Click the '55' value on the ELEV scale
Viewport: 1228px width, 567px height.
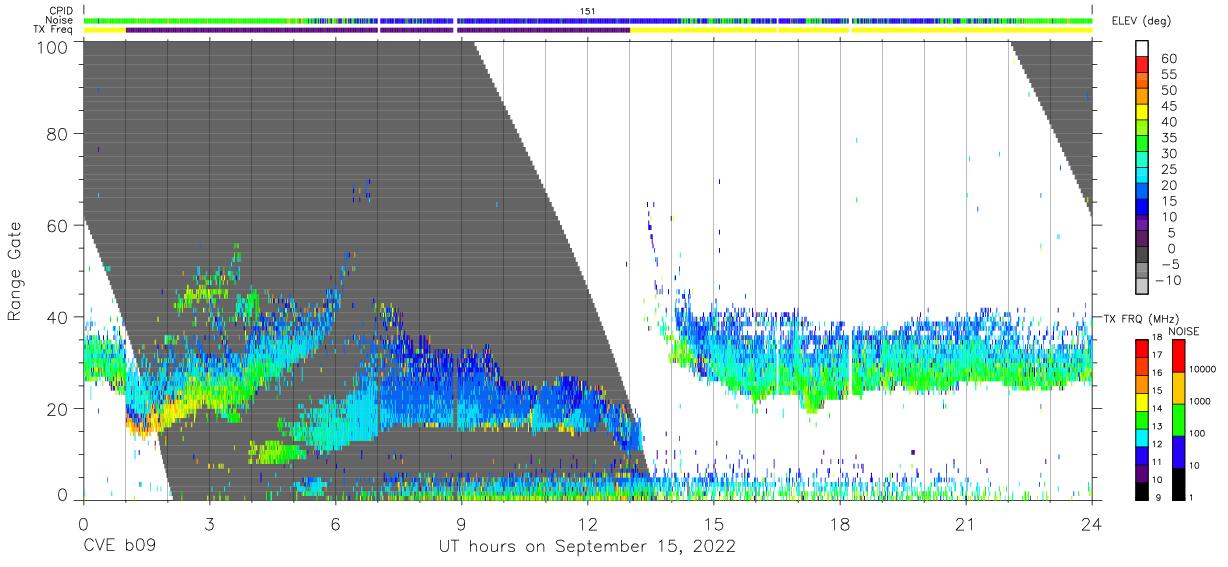pos(1168,75)
